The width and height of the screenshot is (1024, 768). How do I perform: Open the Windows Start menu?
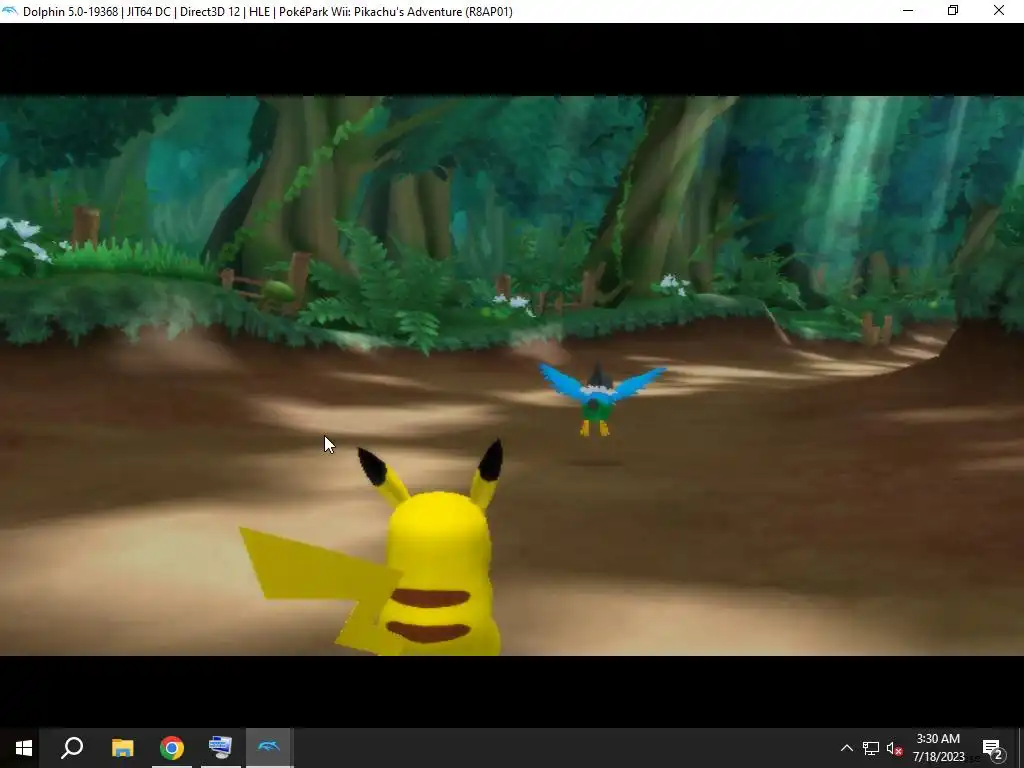tap(24, 748)
